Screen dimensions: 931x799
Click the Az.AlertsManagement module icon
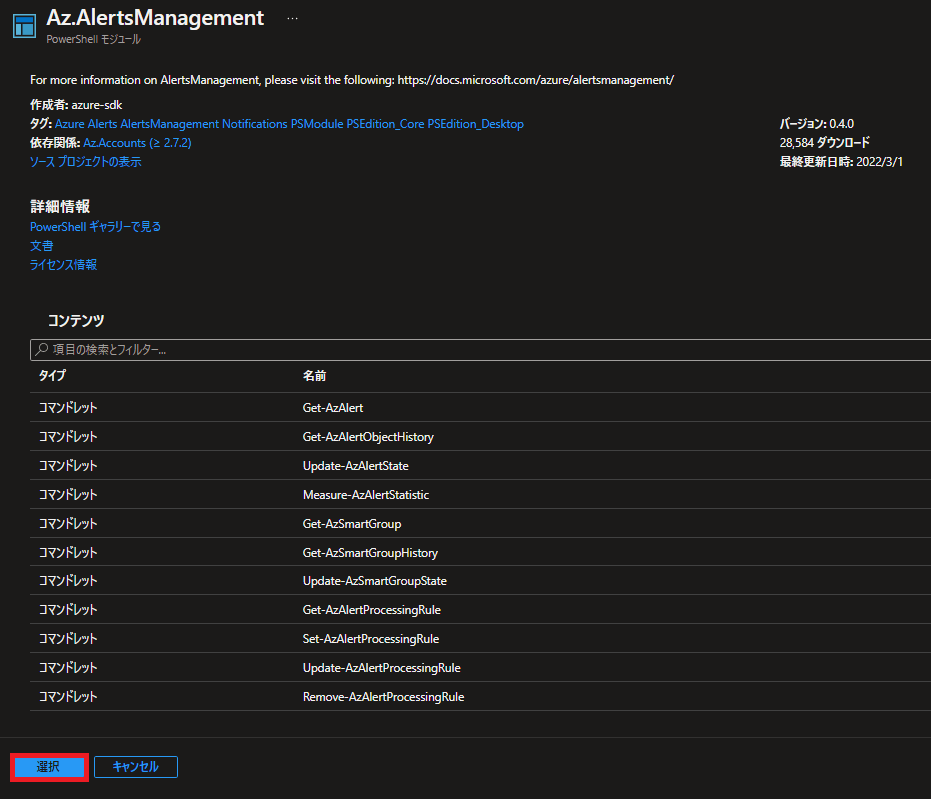(x=24, y=26)
